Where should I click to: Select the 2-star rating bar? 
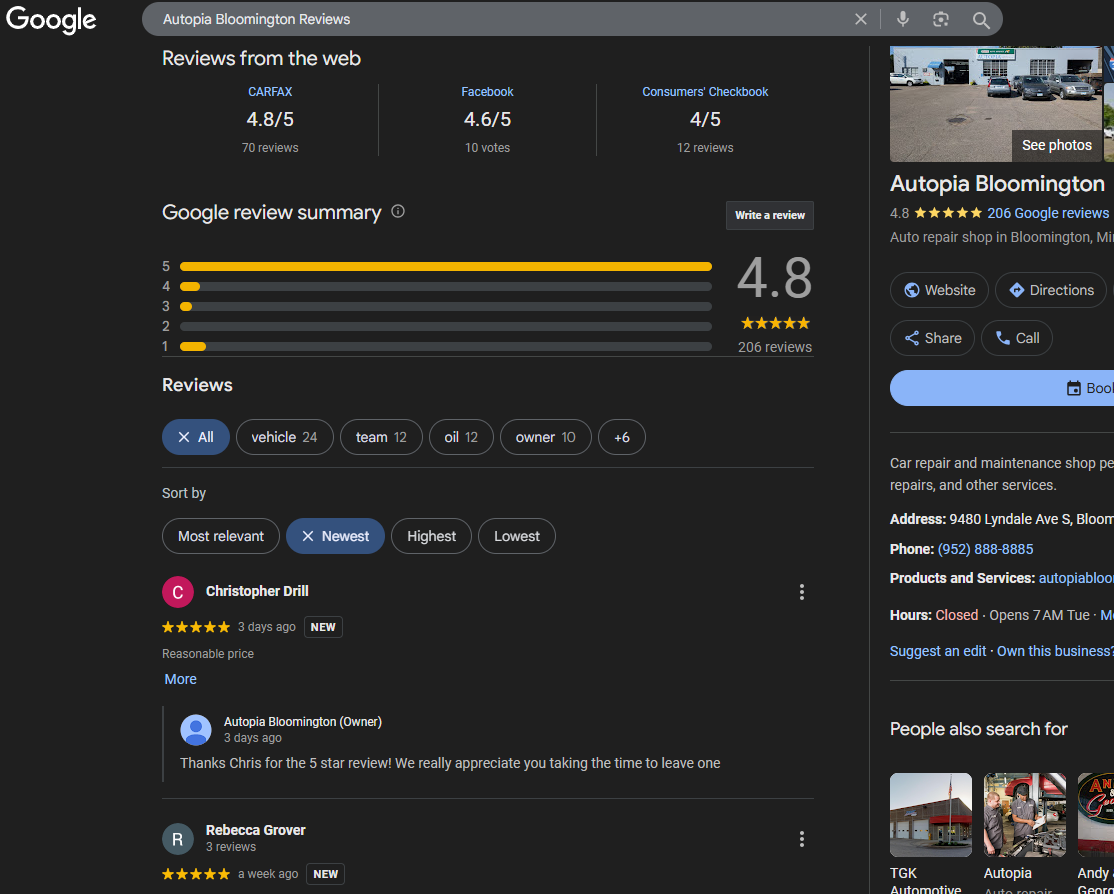tap(445, 327)
